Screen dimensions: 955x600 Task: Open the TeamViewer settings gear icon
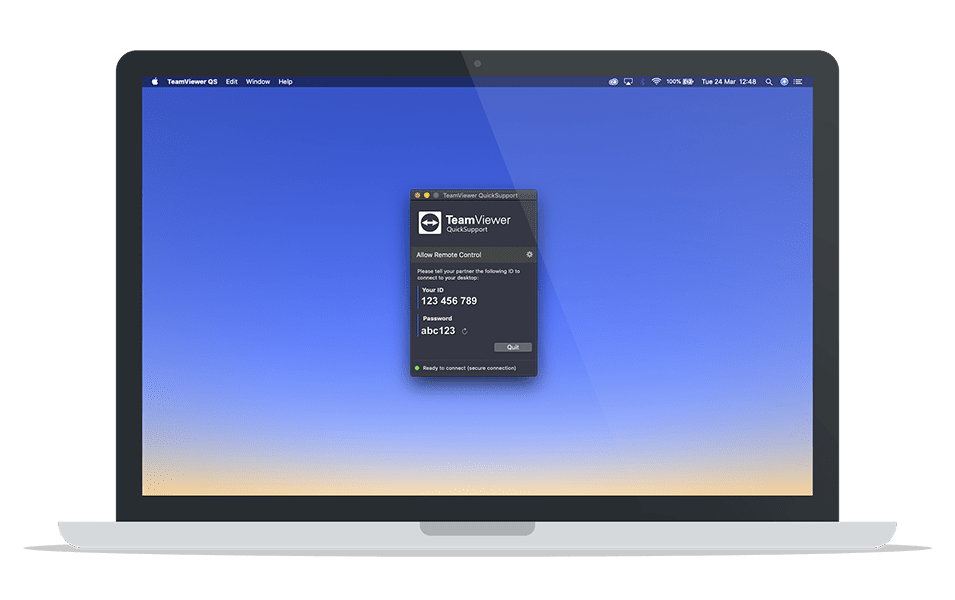tap(529, 255)
